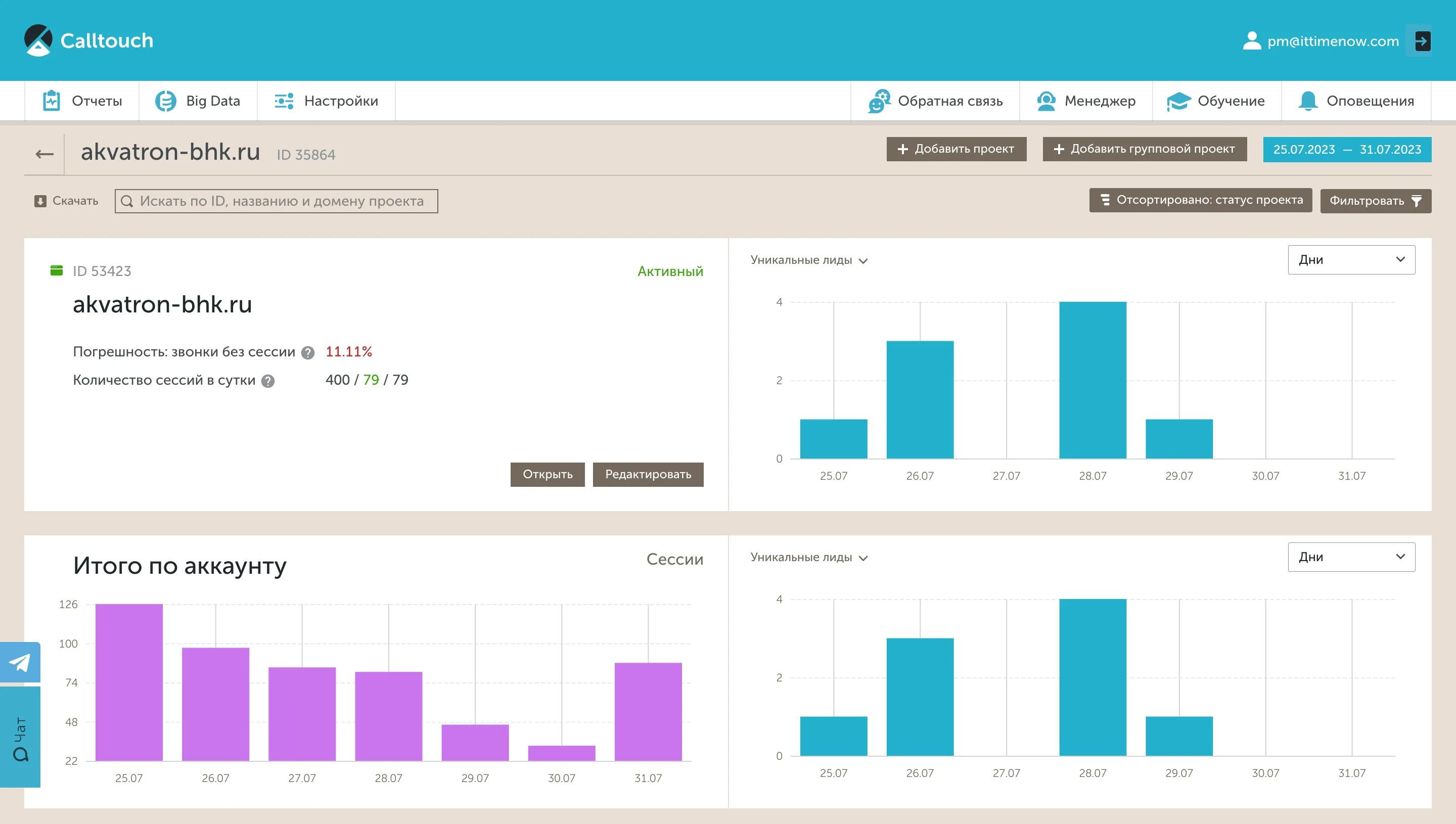This screenshot has width=1456, height=824.
Task: Click the Скачать download icon
Action: [40, 201]
